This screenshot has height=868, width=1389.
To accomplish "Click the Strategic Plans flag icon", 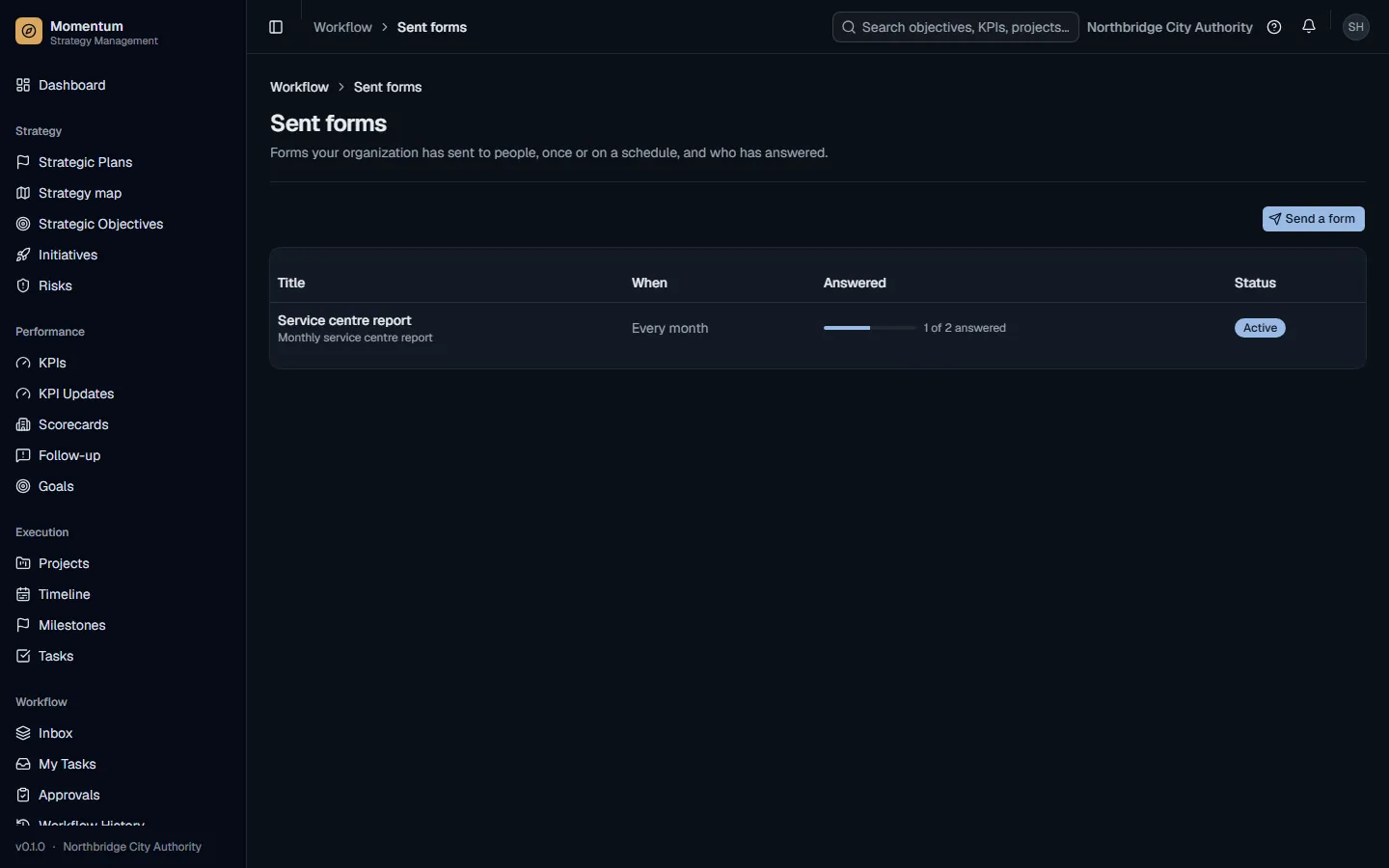I will point(23,162).
